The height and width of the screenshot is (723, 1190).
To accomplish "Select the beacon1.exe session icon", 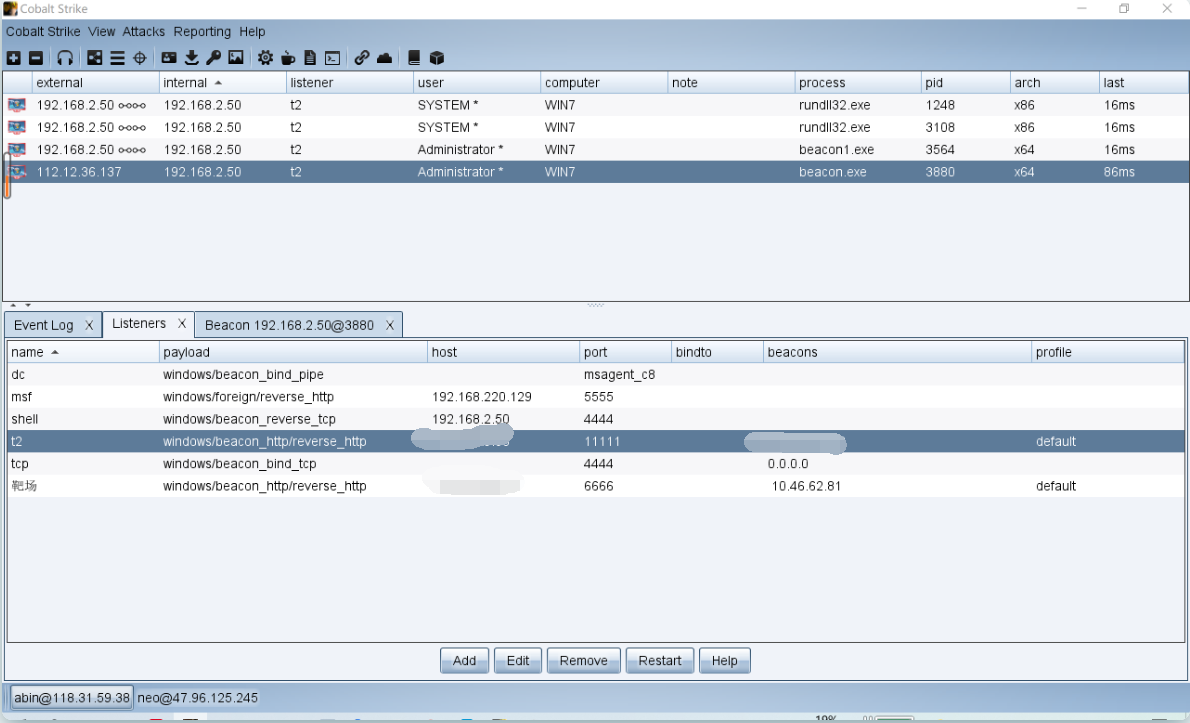I will click(x=17, y=149).
